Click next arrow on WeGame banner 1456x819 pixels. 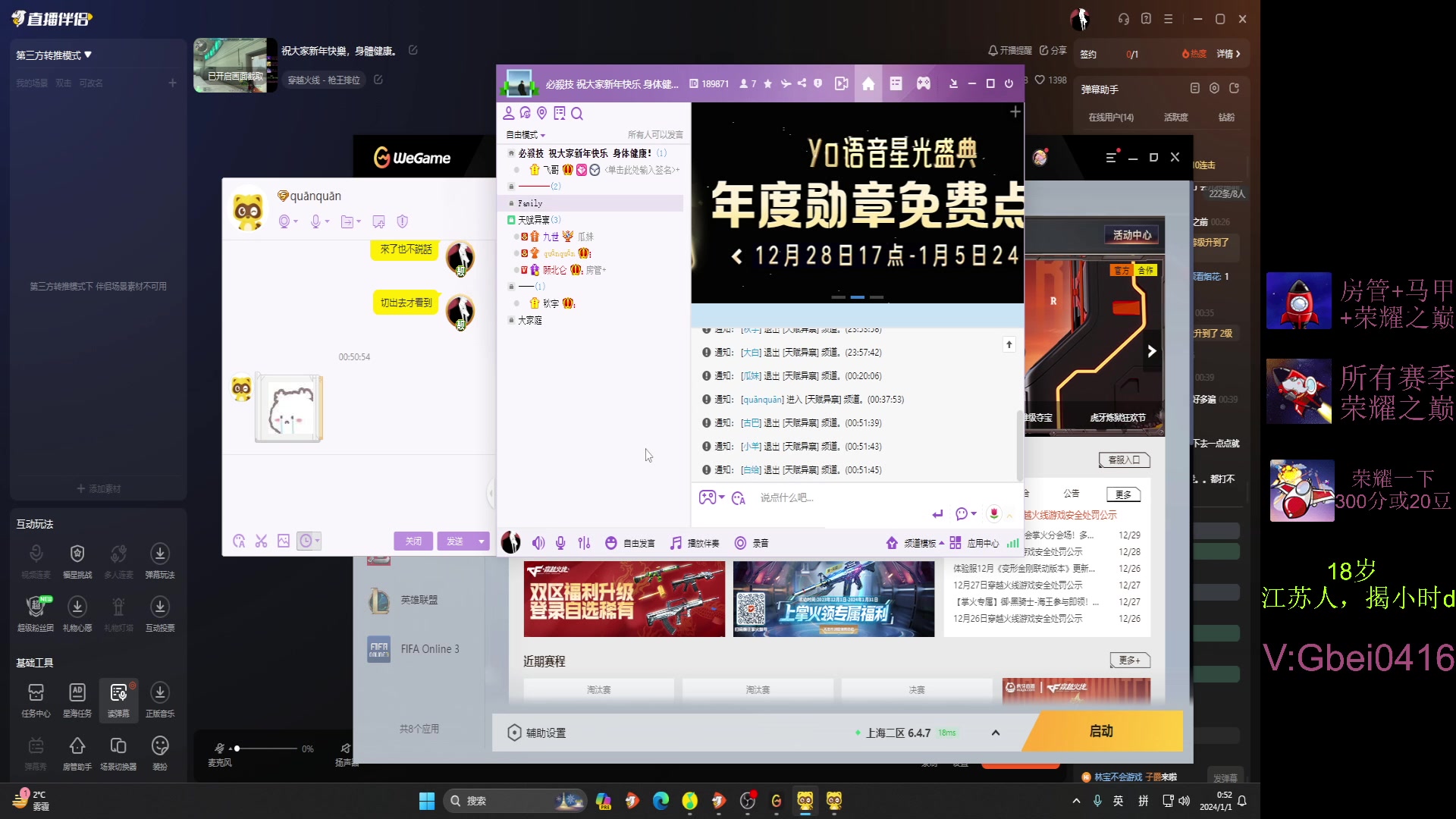pos(1151,351)
